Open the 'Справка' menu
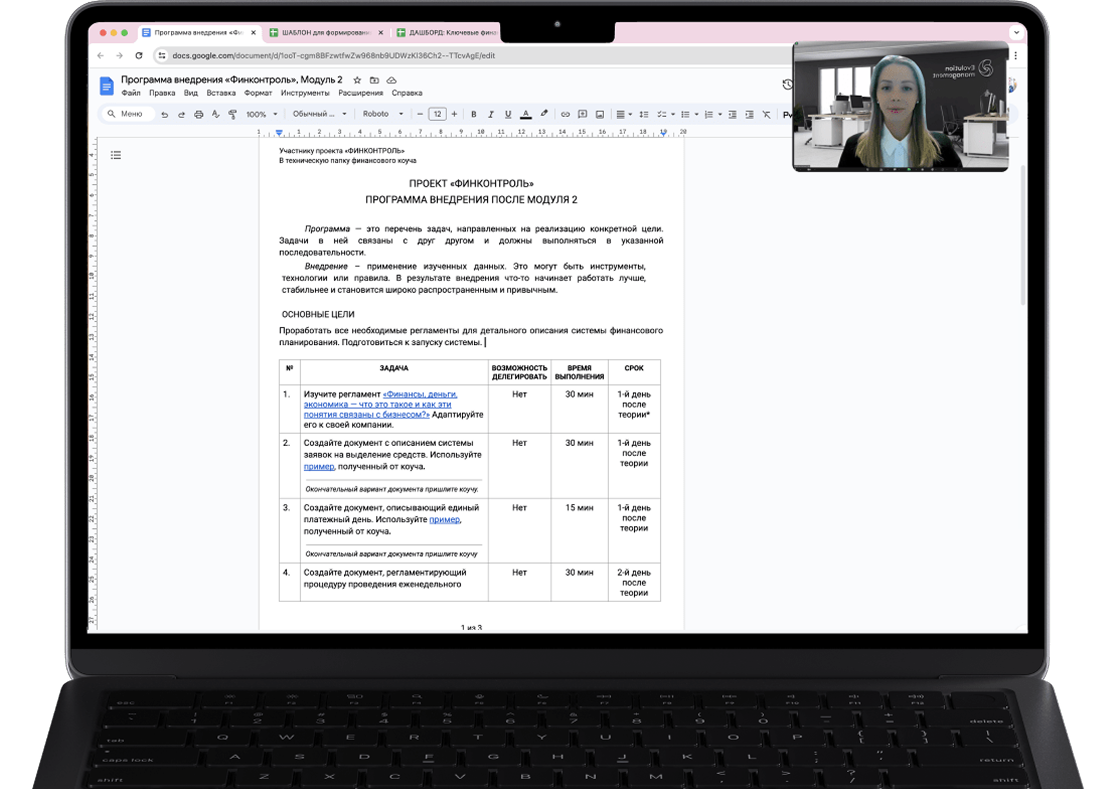Screen dimensions: 1118x789 click(x=407, y=93)
